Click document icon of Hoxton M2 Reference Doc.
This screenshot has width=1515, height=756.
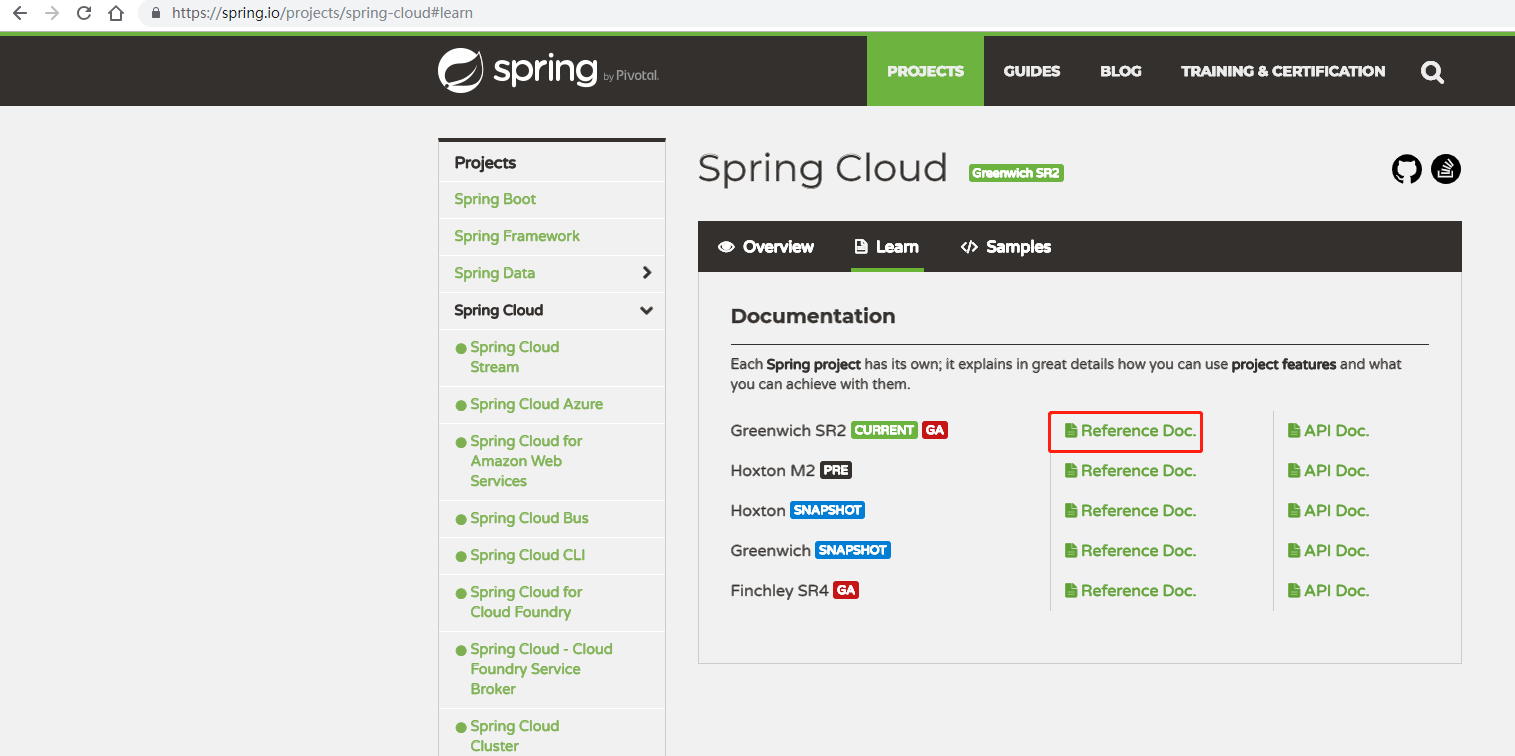1071,471
